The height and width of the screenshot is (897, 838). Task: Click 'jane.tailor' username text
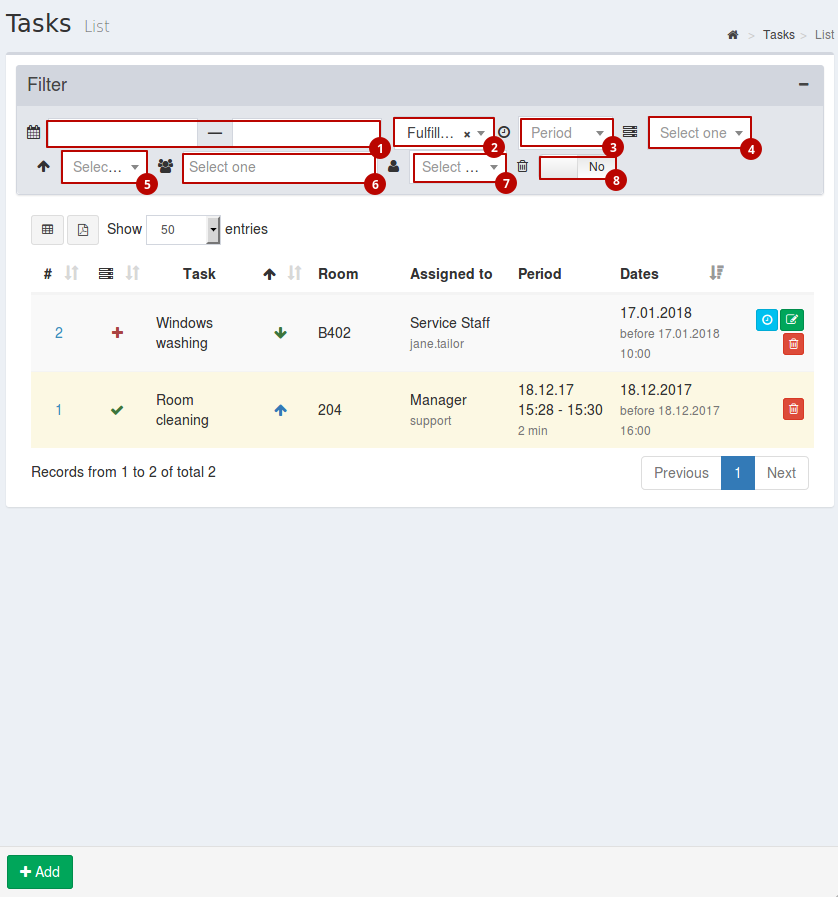[437, 344]
